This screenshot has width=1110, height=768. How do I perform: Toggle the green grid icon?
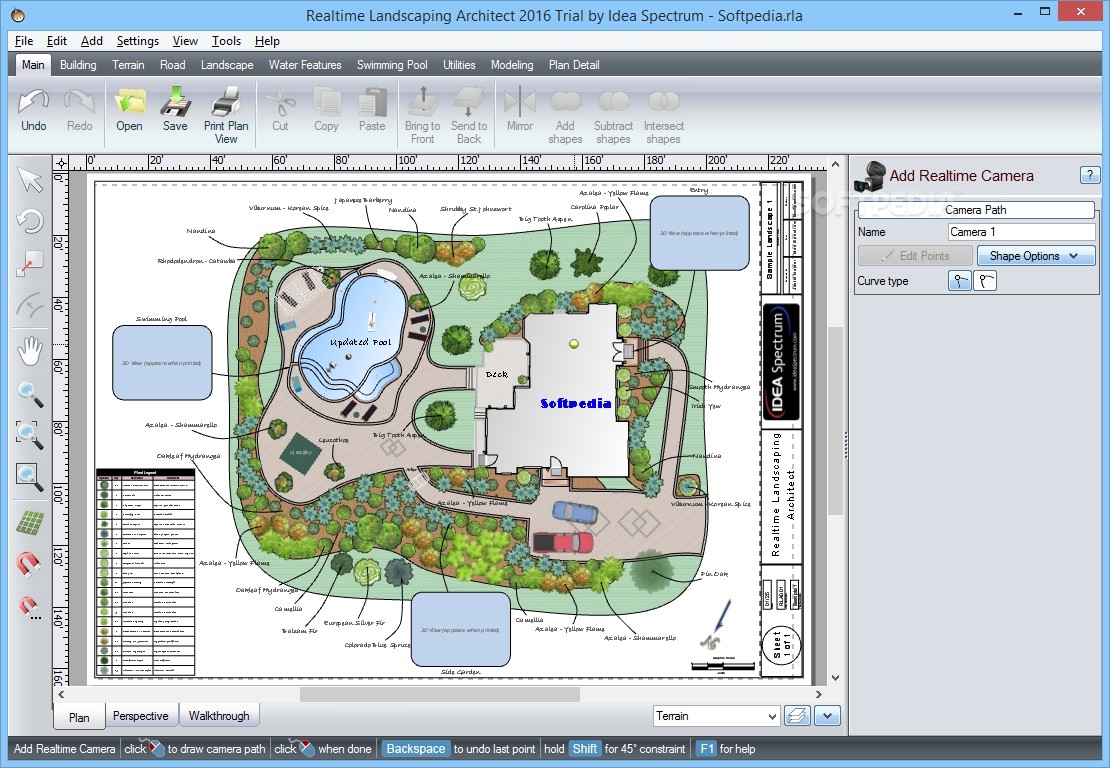(30, 522)
